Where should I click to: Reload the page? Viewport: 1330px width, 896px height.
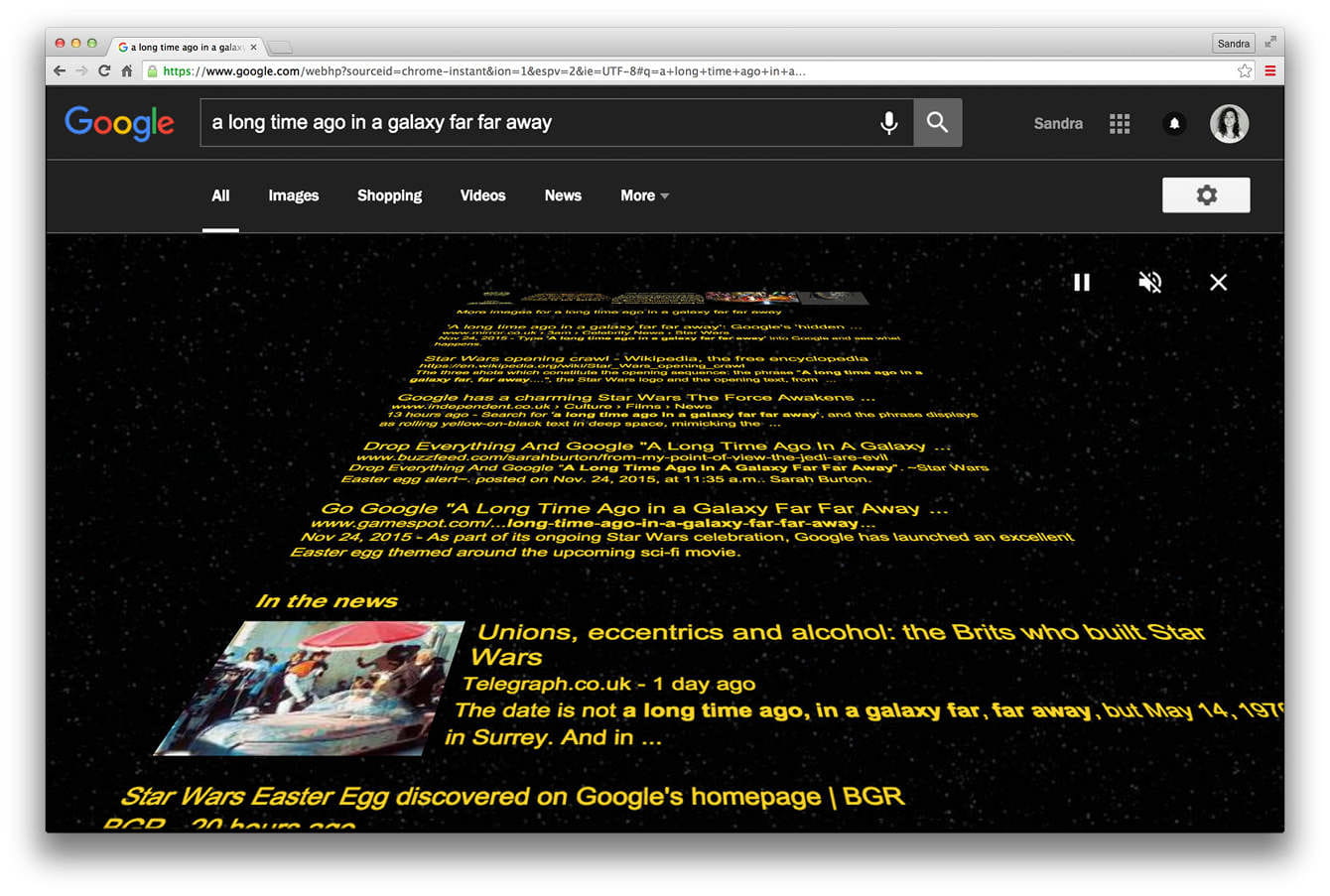coord(104,70)
